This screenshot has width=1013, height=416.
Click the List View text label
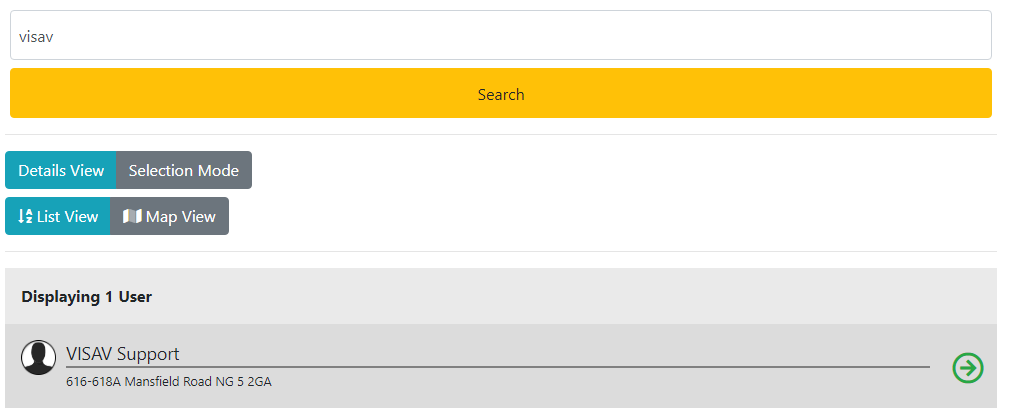coord(67,217)
